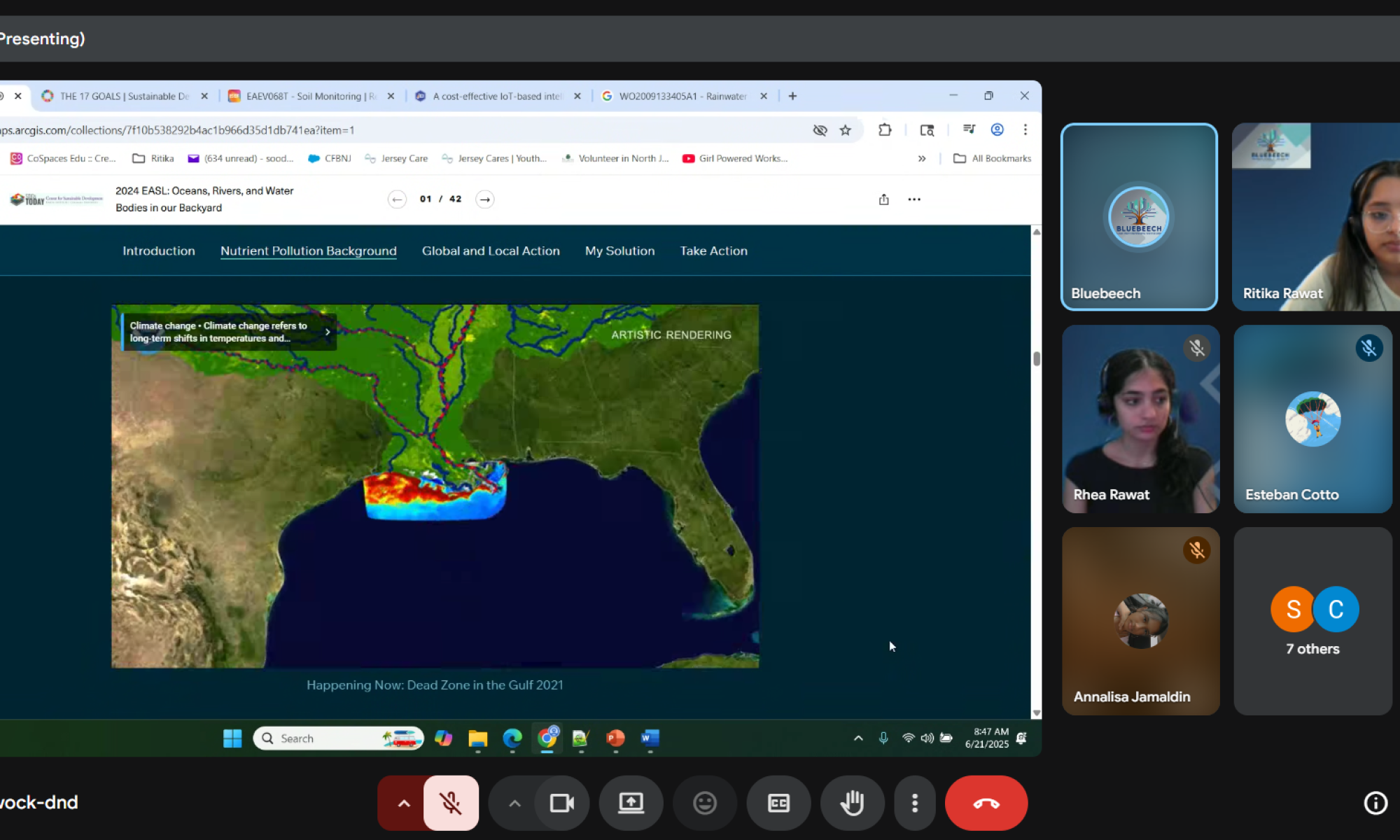Open Chrome profile avatar icon
The width and height of the screenshot is (1400, 840).
coord(997,129)
